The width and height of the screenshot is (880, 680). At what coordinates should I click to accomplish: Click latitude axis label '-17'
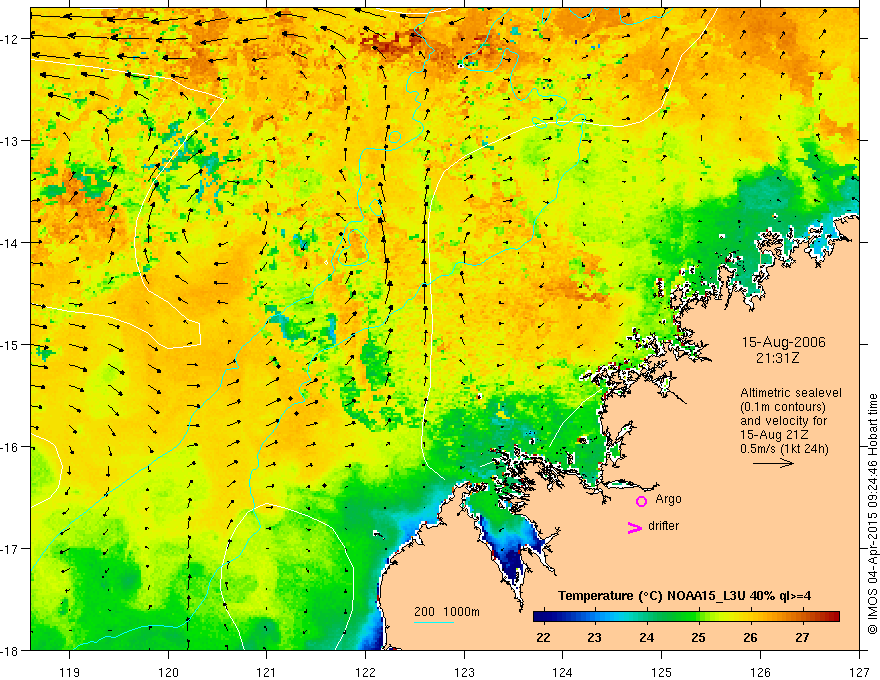[x=10, y=549]
